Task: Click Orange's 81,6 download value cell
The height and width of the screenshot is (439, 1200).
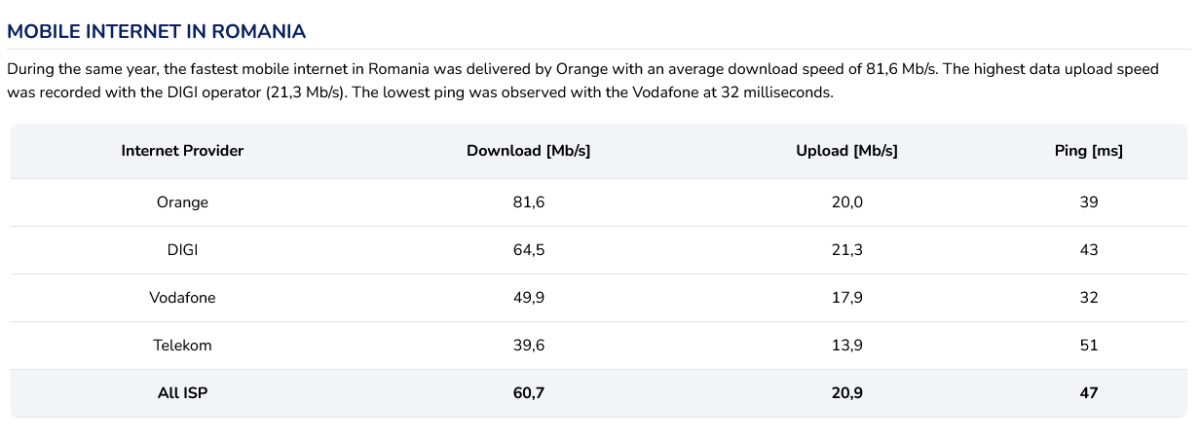Action: point(528,202)
